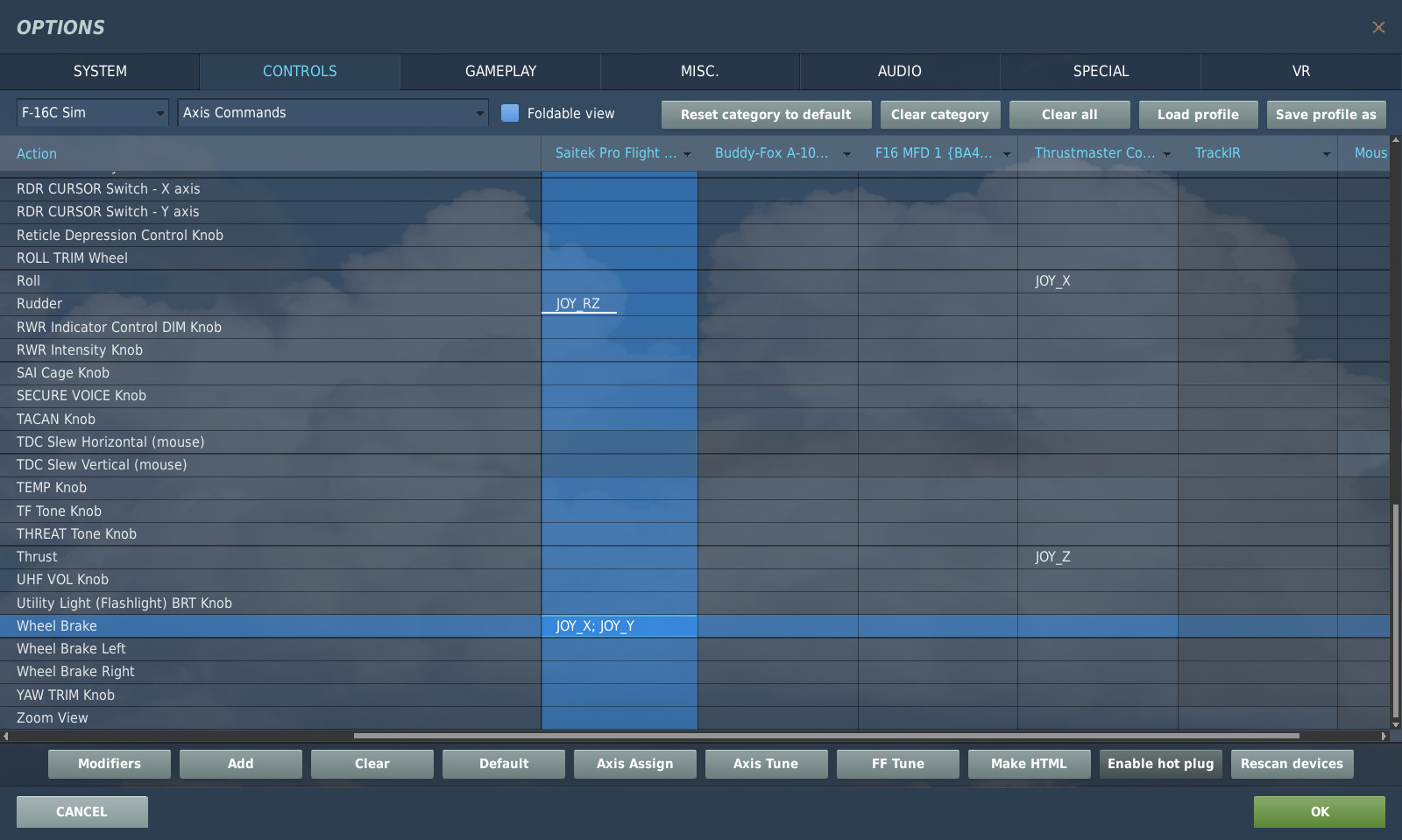Expand Saitek Pro Flight column dropdown arrow

(687, 154)
